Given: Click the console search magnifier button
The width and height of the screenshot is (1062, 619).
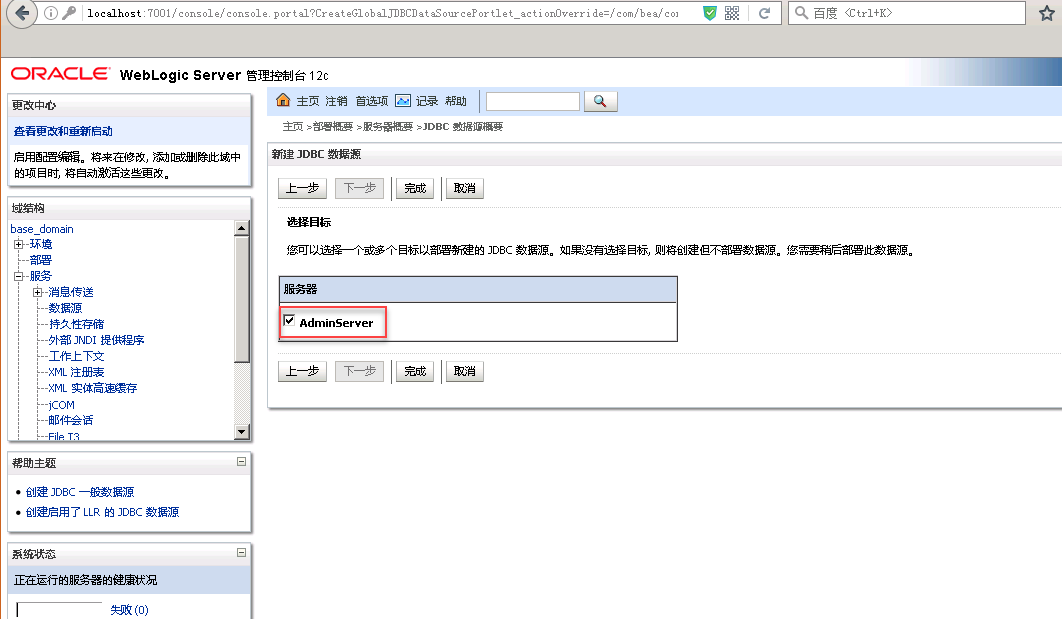Looking at the screenshot, I should pos(600,102).
